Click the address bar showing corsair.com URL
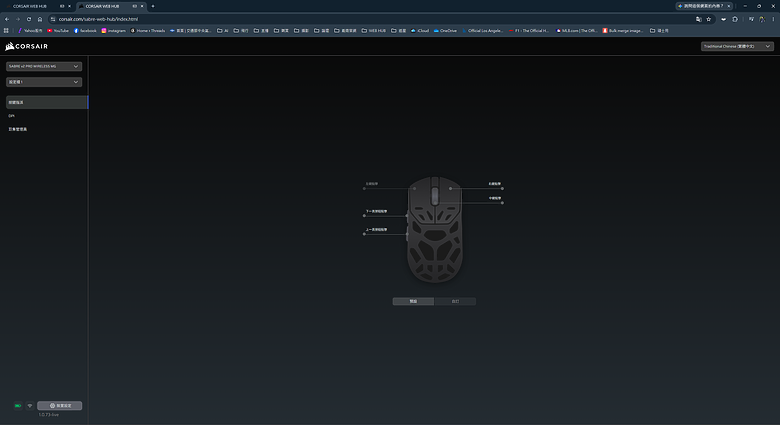Screen dimensions: 780x425 pyautogui.click(x=373, y=19)
